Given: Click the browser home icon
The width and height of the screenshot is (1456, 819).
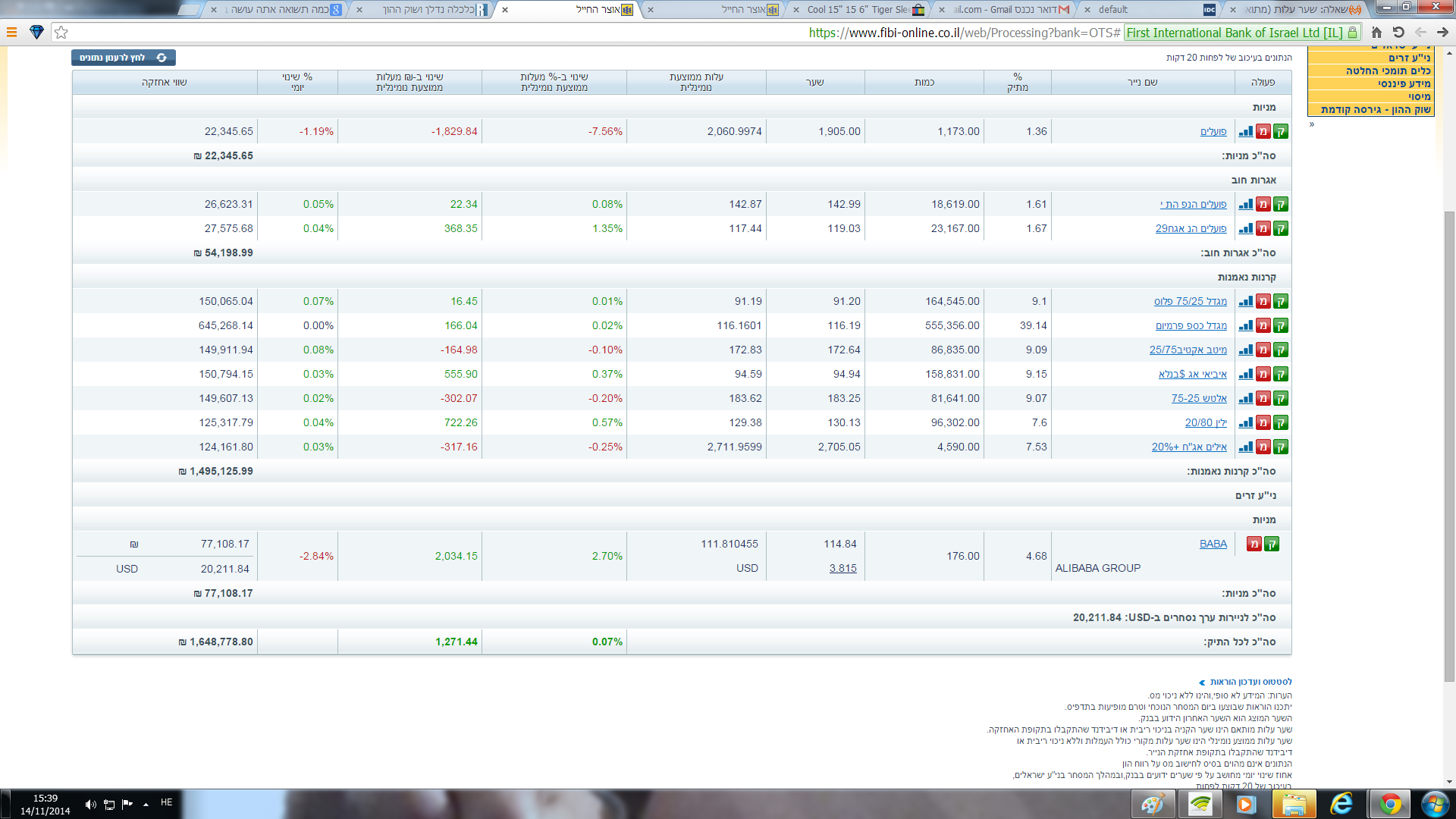Looking at the screenshot, I should 1376,33.
